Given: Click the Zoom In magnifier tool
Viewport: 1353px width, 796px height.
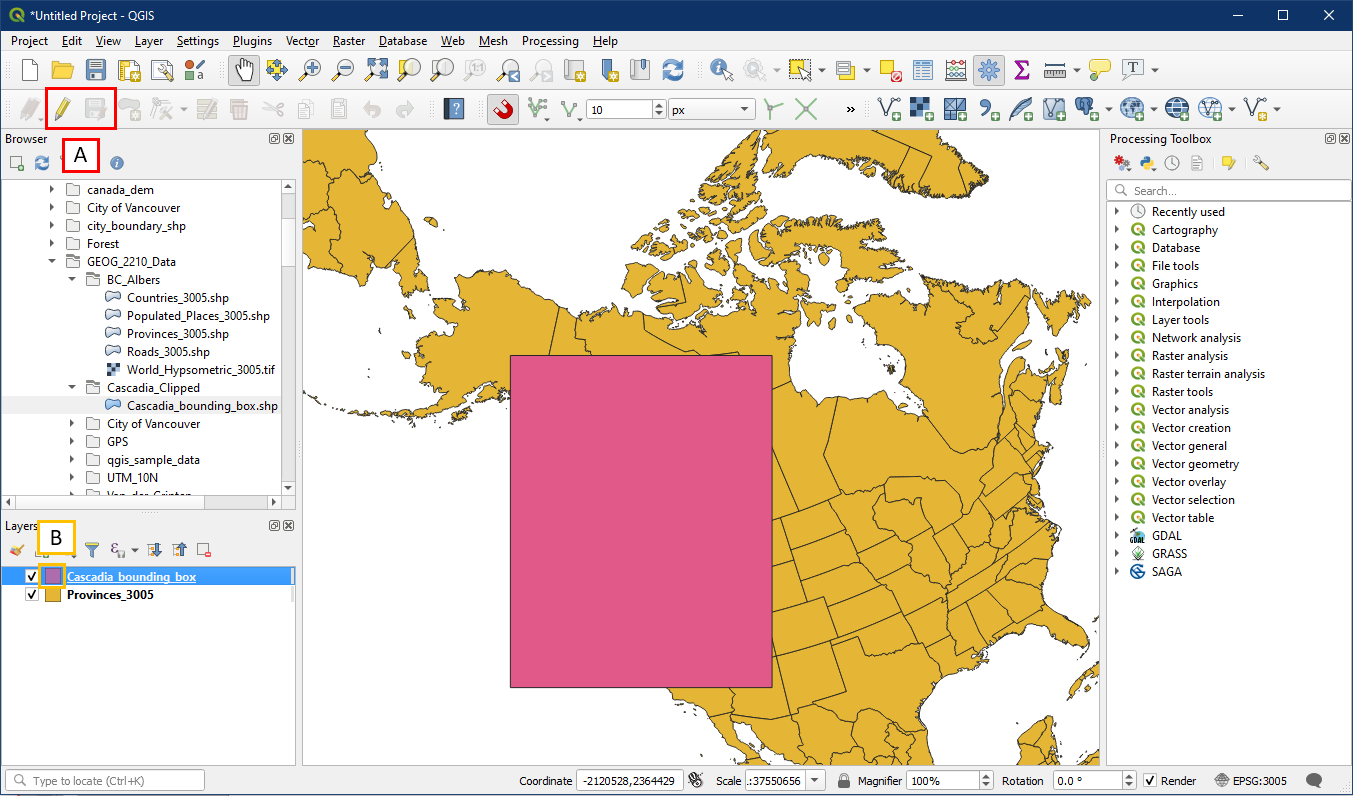Looking at the screenshot, I should click(x=311, y=70).
